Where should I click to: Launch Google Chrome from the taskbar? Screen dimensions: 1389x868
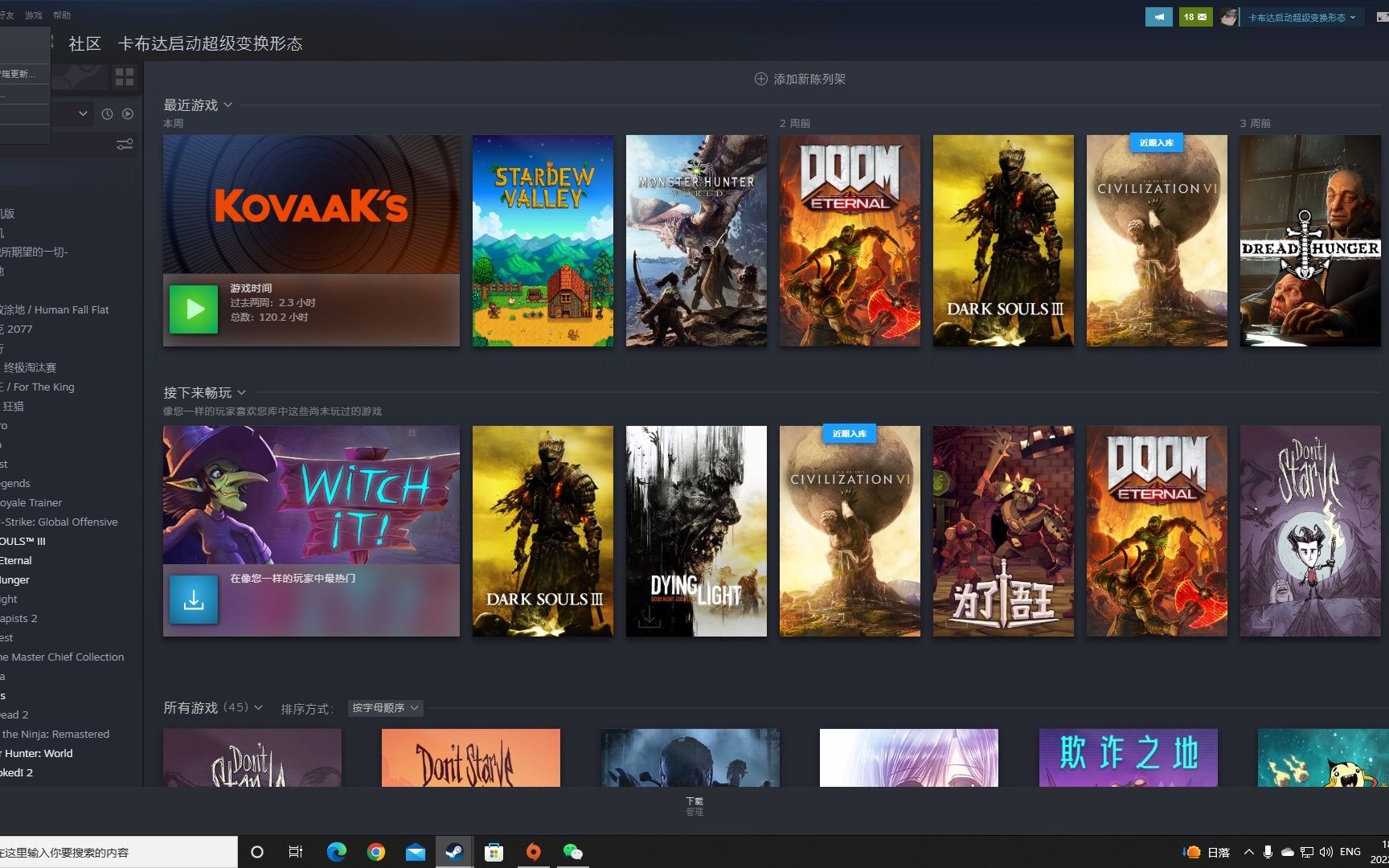(x=375, y=852)
